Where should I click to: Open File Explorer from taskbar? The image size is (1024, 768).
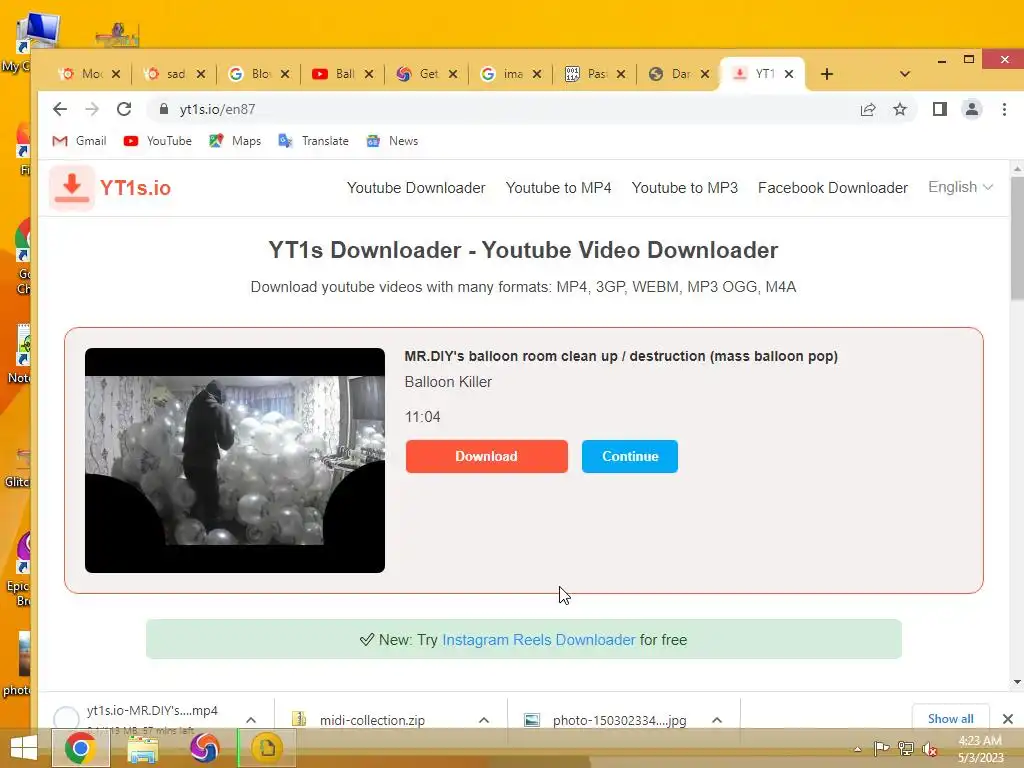point(143,749)
